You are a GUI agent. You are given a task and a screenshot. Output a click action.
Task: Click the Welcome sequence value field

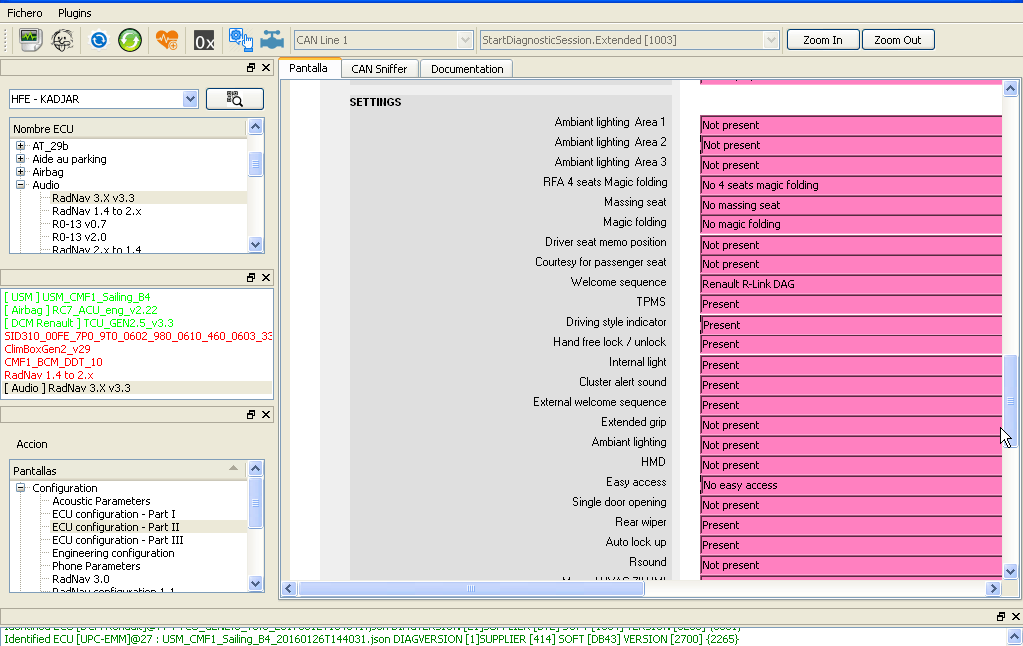[851, 285]
